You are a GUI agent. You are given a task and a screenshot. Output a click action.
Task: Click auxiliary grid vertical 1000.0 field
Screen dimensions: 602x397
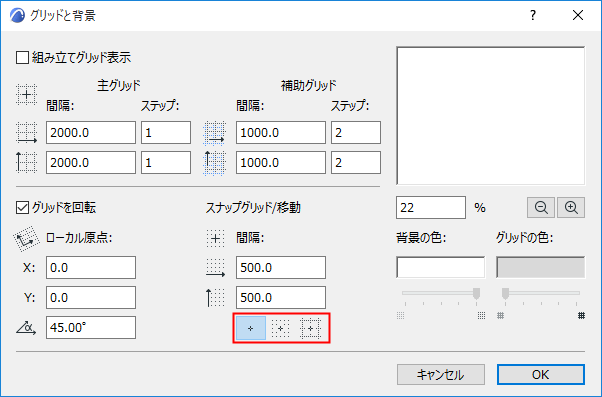(x=281, y=162)
